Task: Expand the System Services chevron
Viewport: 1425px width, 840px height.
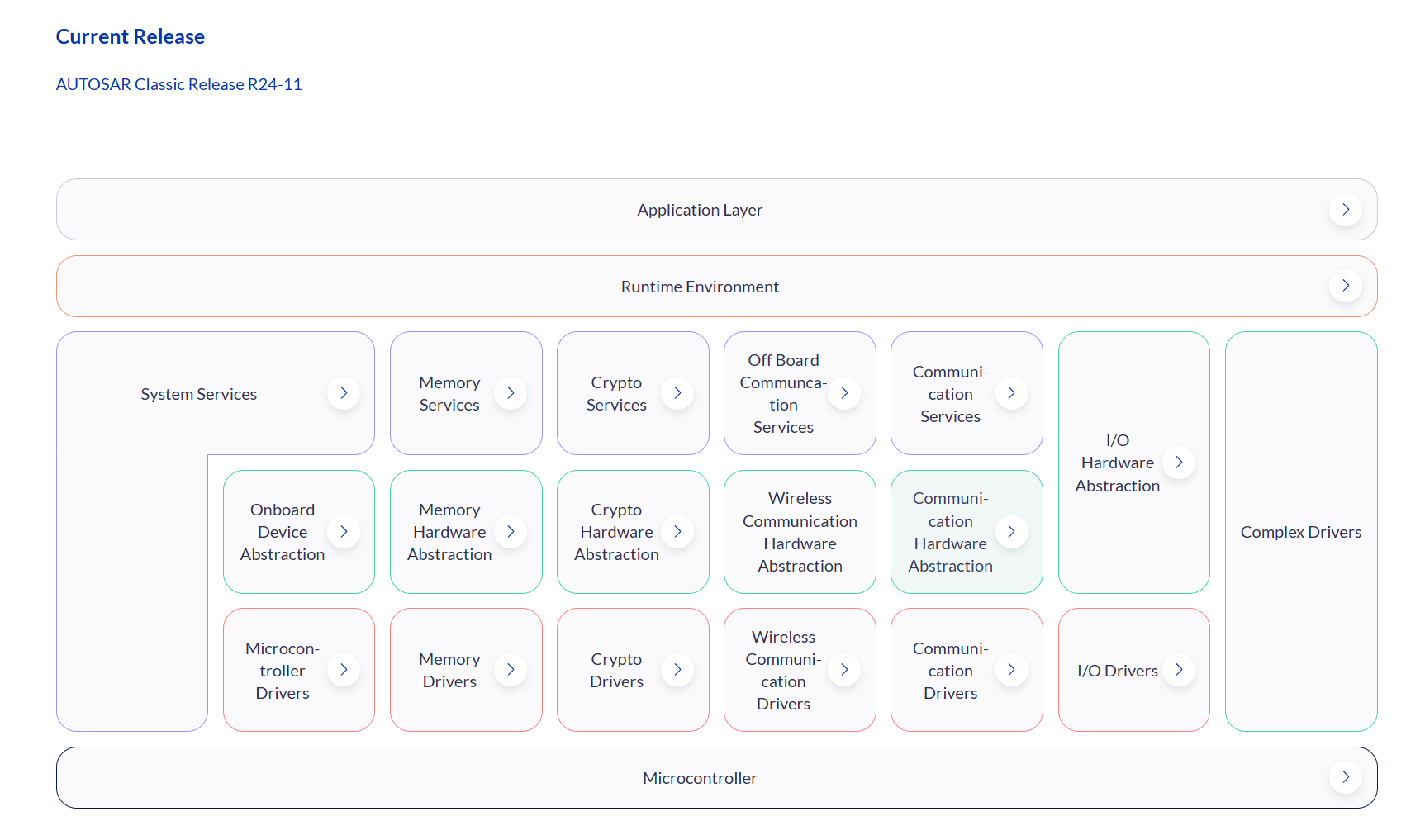Action: pos(344,393)
